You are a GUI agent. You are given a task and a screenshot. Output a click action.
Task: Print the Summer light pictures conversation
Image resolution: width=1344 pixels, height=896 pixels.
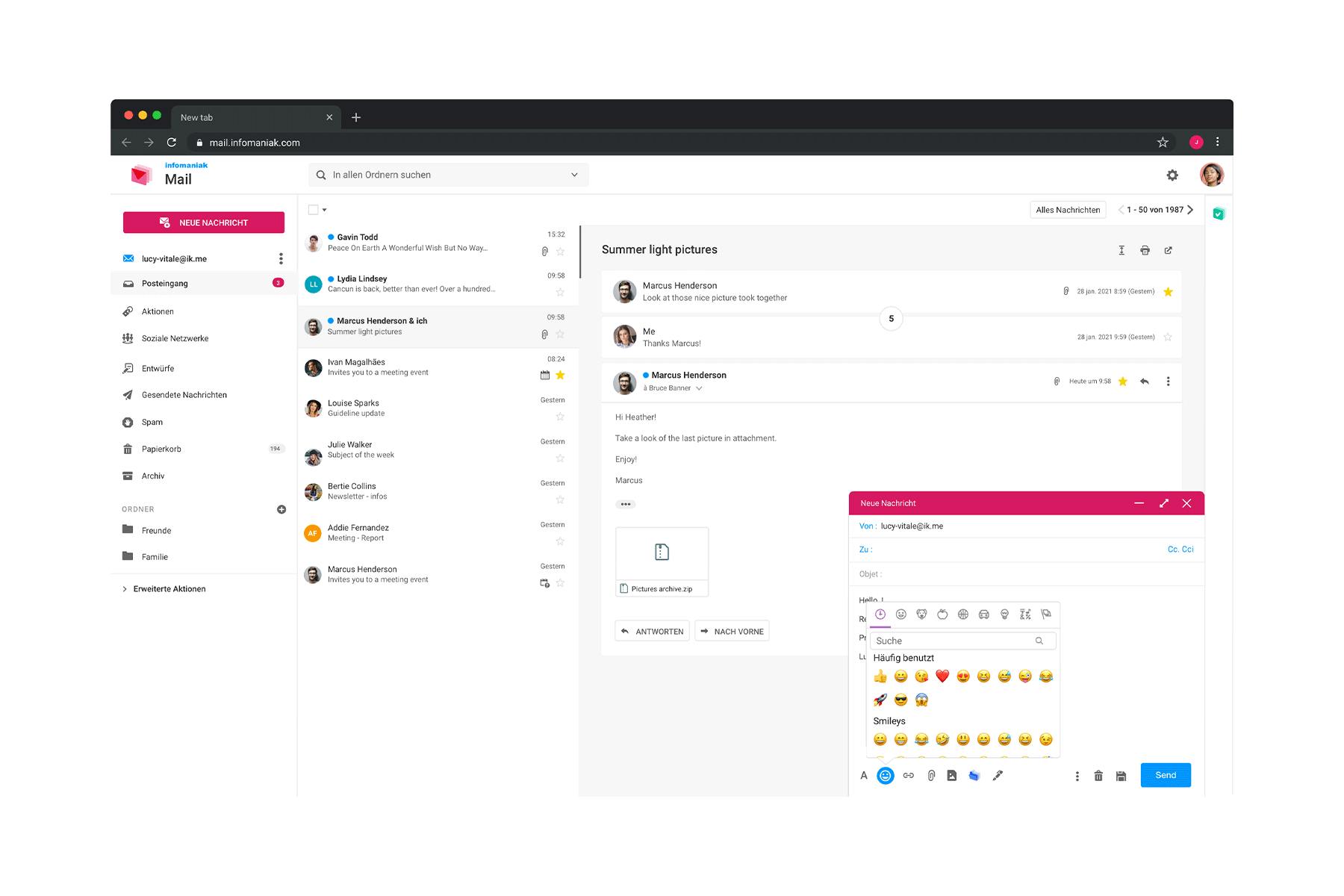[1145, 251]
